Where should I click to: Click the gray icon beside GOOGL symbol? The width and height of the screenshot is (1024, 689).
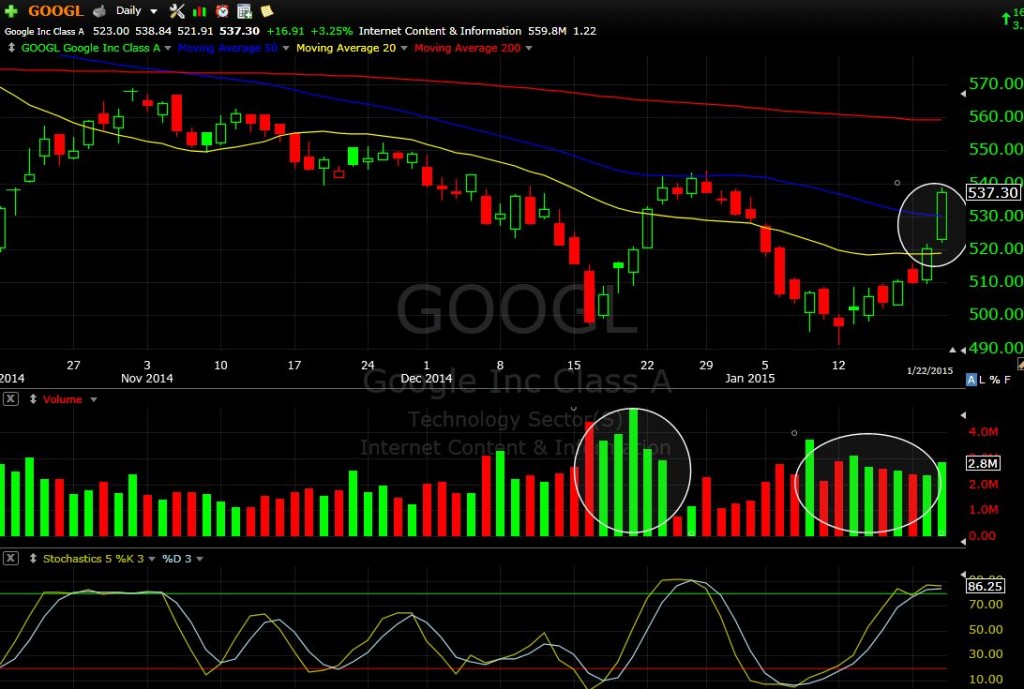[x=99, y=10]
